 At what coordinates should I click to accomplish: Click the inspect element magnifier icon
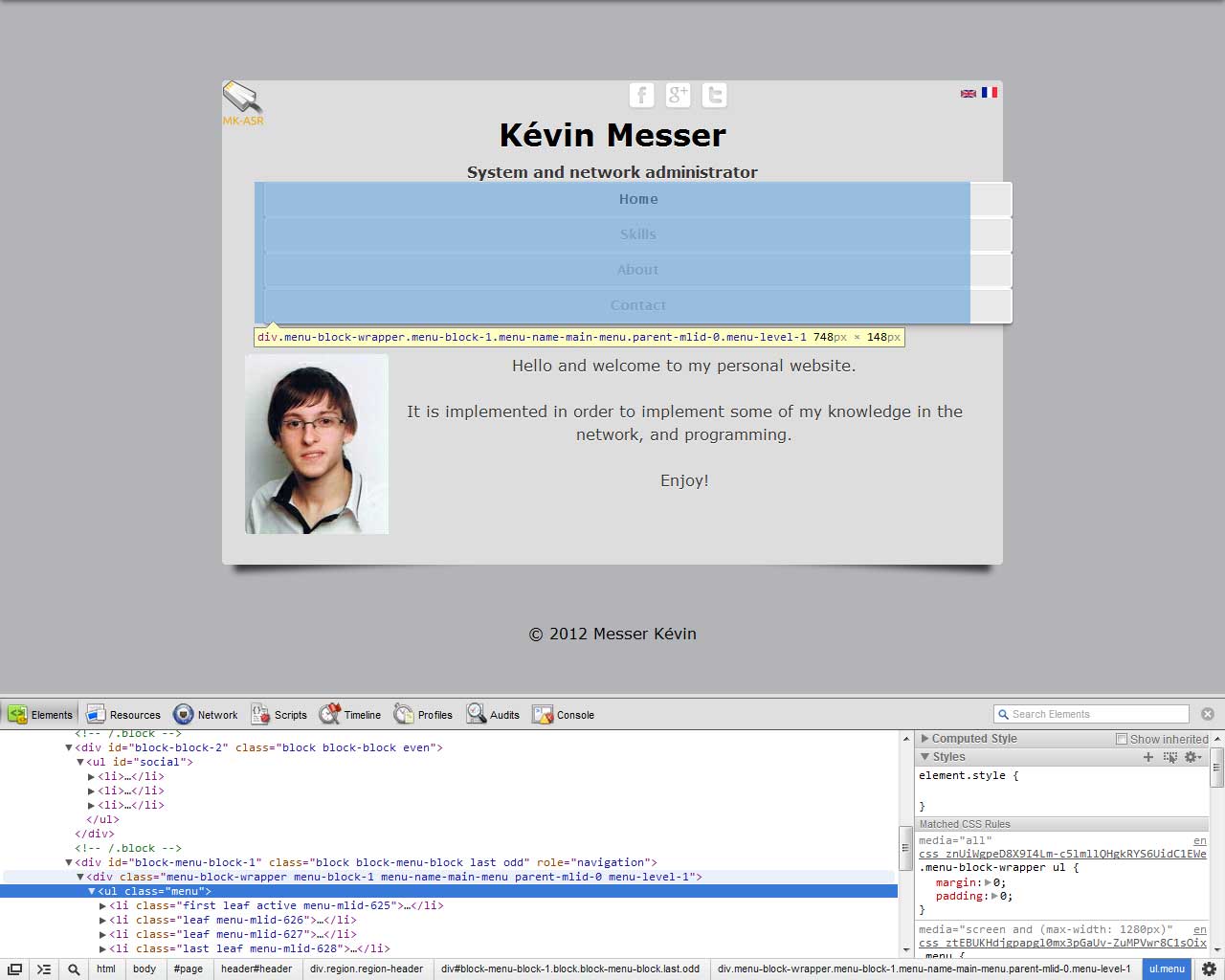coord(74,969)
